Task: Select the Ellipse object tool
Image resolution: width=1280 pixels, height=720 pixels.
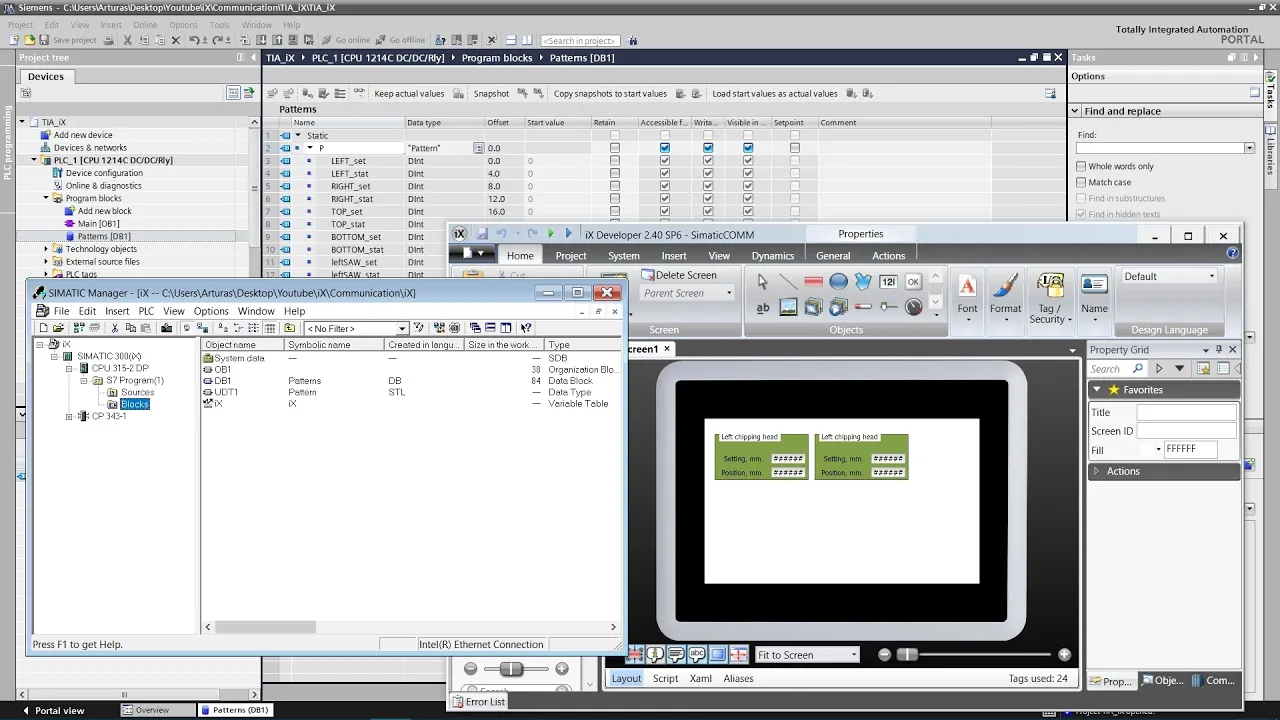Action: coord(838,282)
